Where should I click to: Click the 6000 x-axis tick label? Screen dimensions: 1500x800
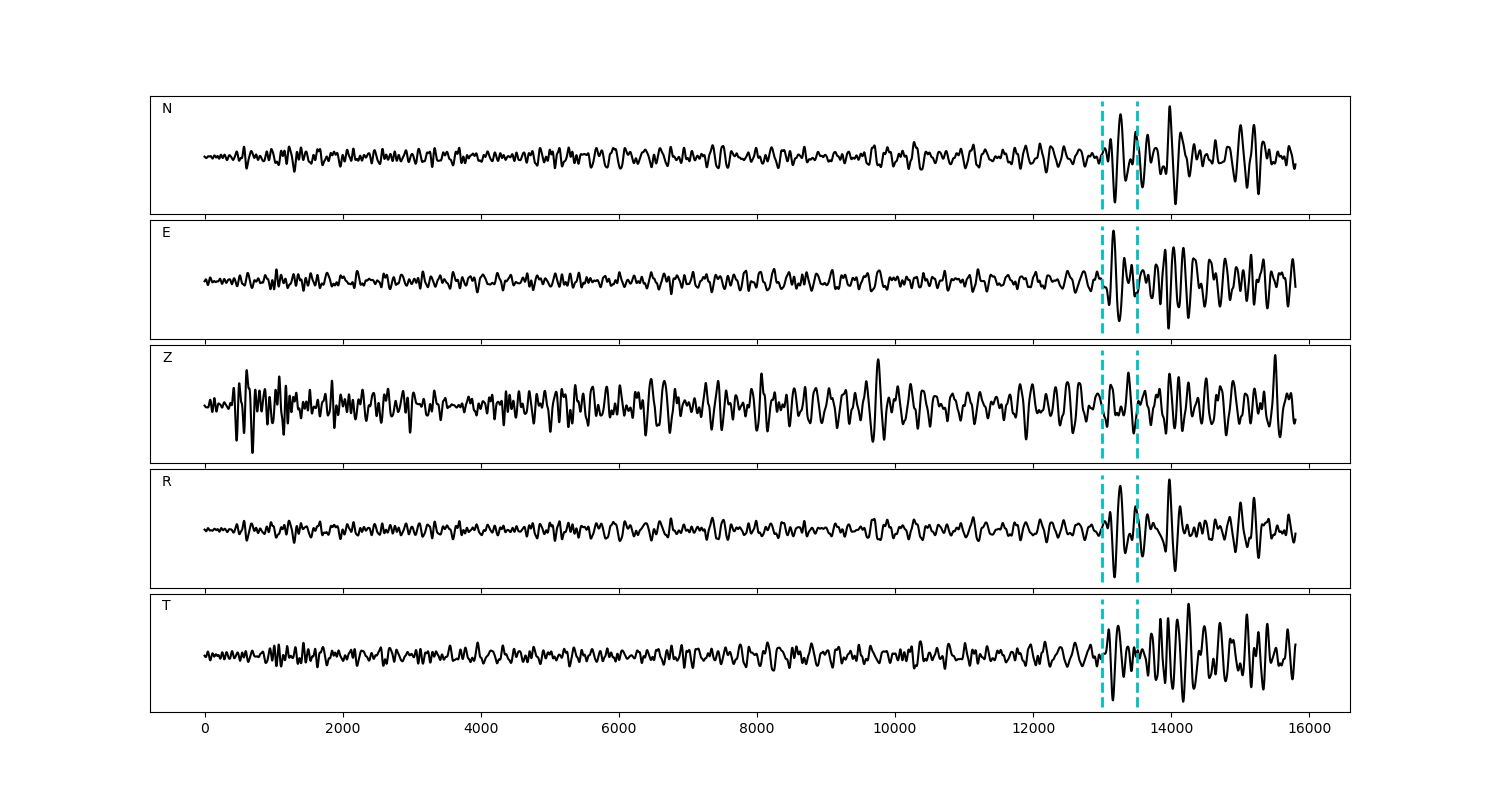tap(619, 730)
